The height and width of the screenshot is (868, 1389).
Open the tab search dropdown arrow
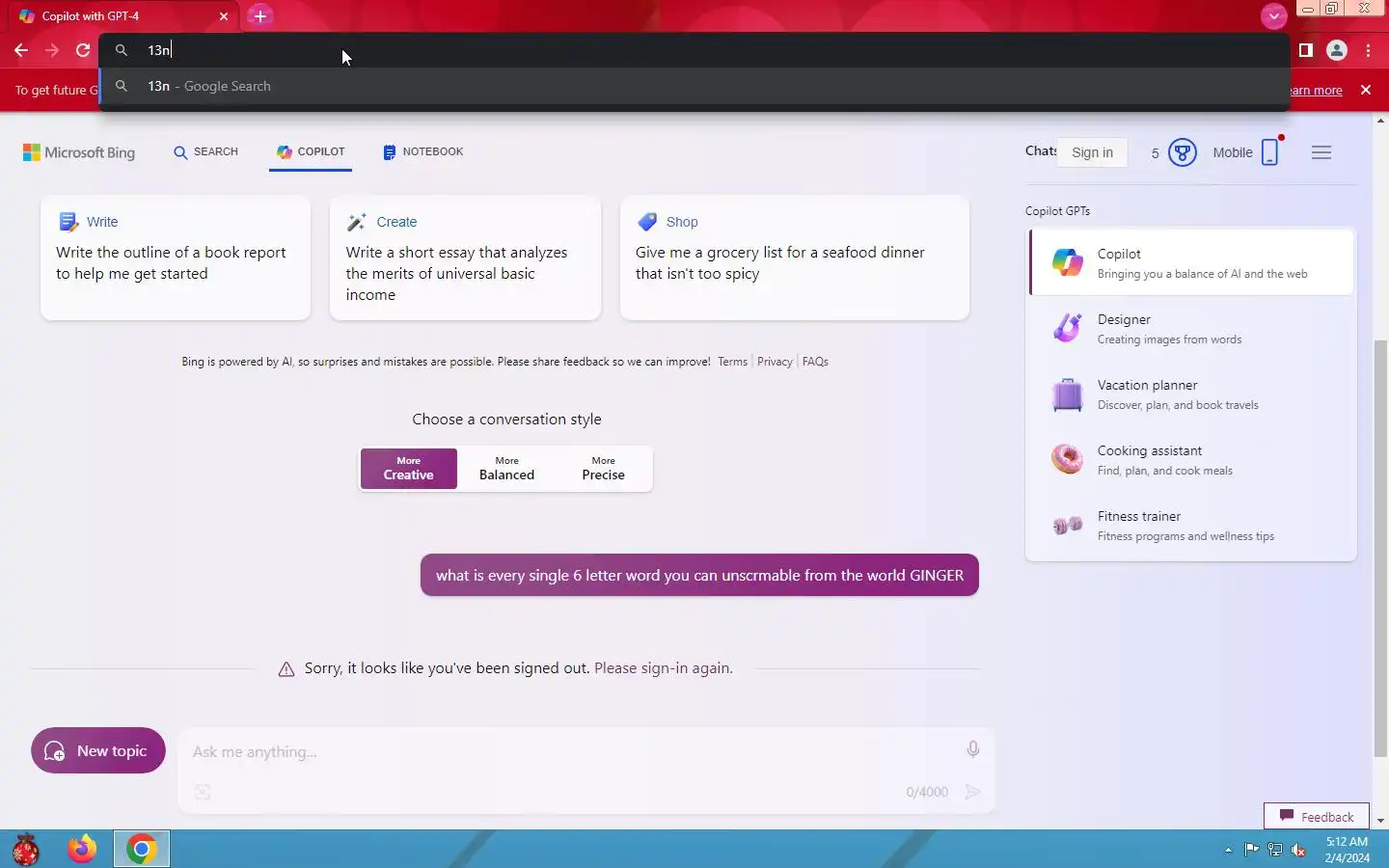coord(1274,15)
